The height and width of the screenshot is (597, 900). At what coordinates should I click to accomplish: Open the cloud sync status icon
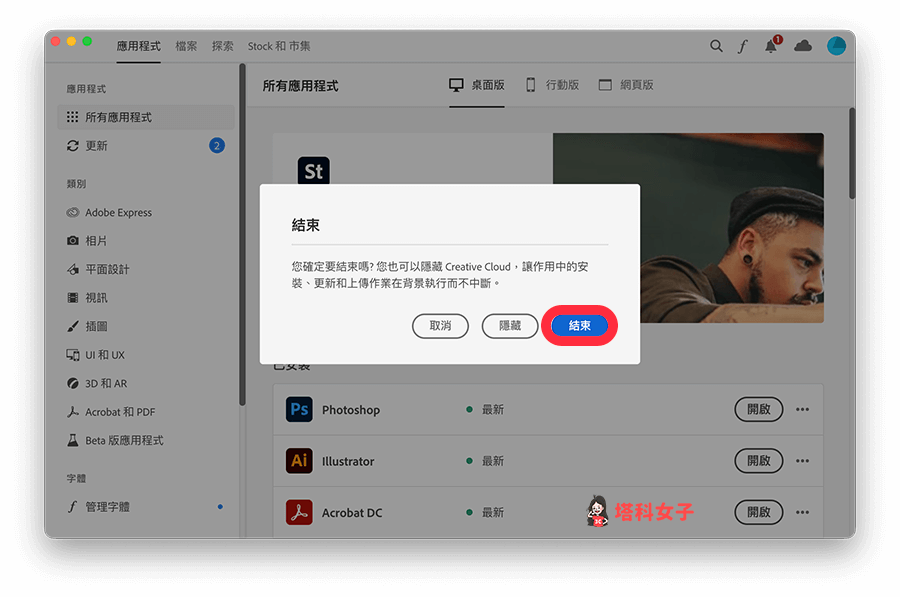(802, 46)
